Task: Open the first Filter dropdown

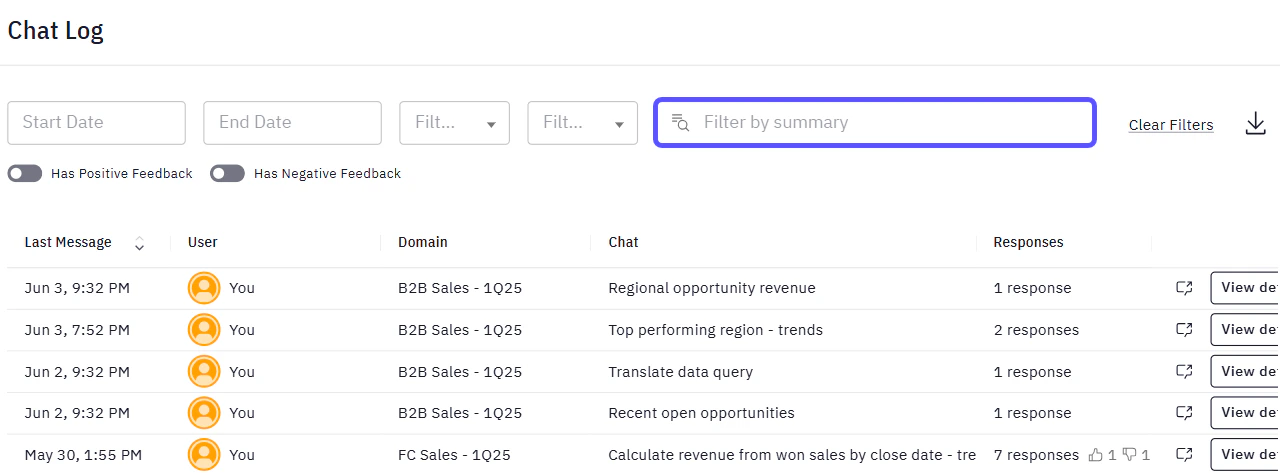Action: click(455, 123)
